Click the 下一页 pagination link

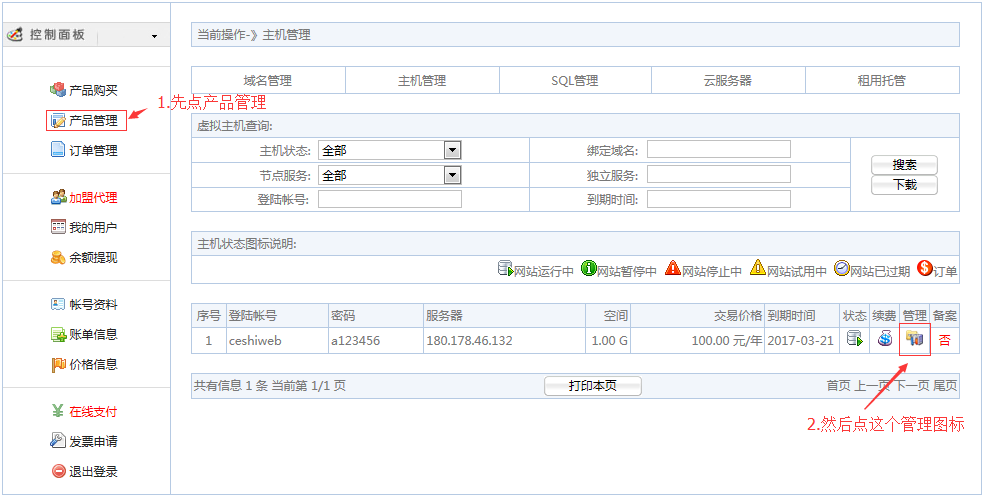point(911,386)
